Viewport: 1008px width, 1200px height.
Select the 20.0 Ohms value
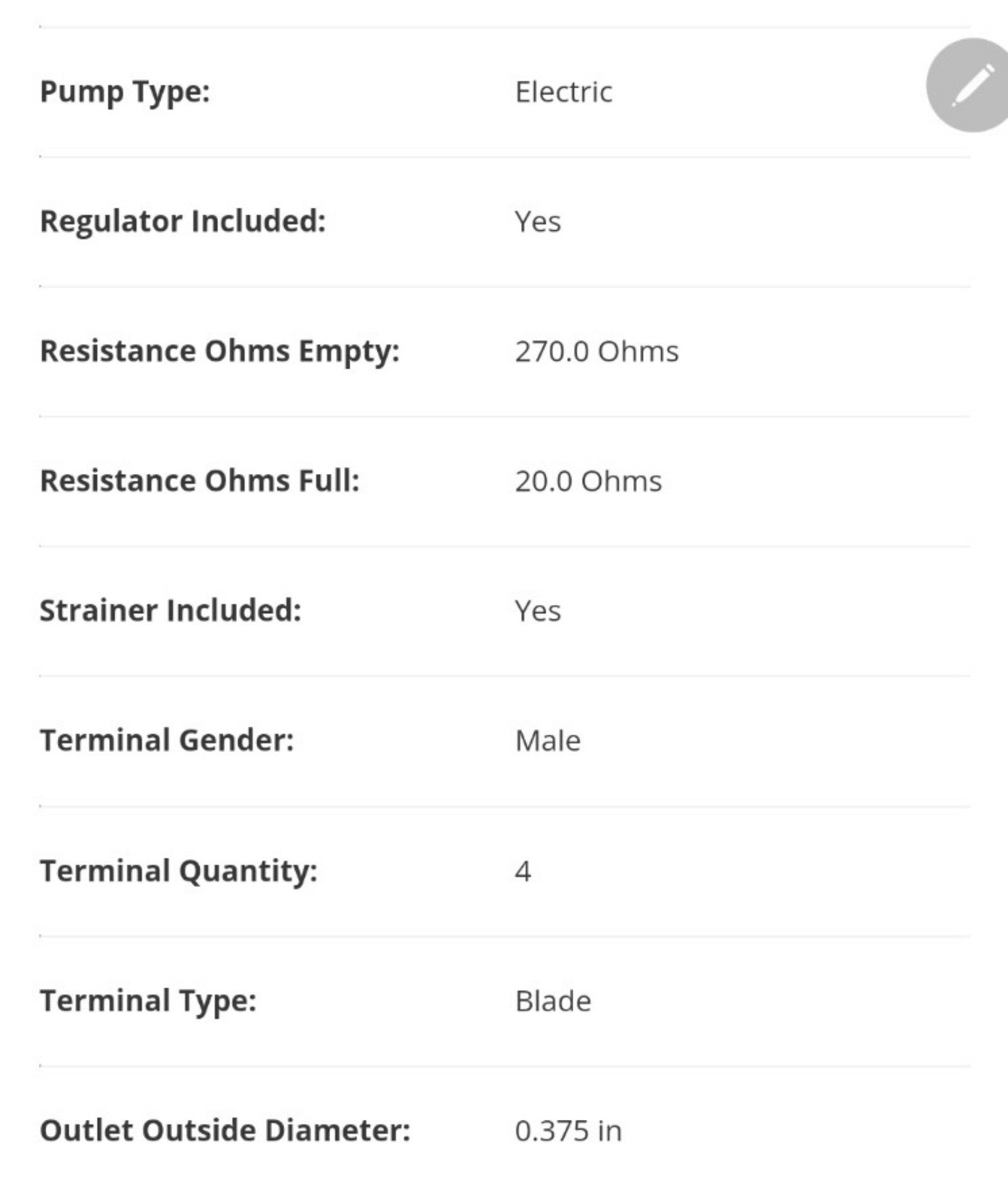[x=588, y=482]
